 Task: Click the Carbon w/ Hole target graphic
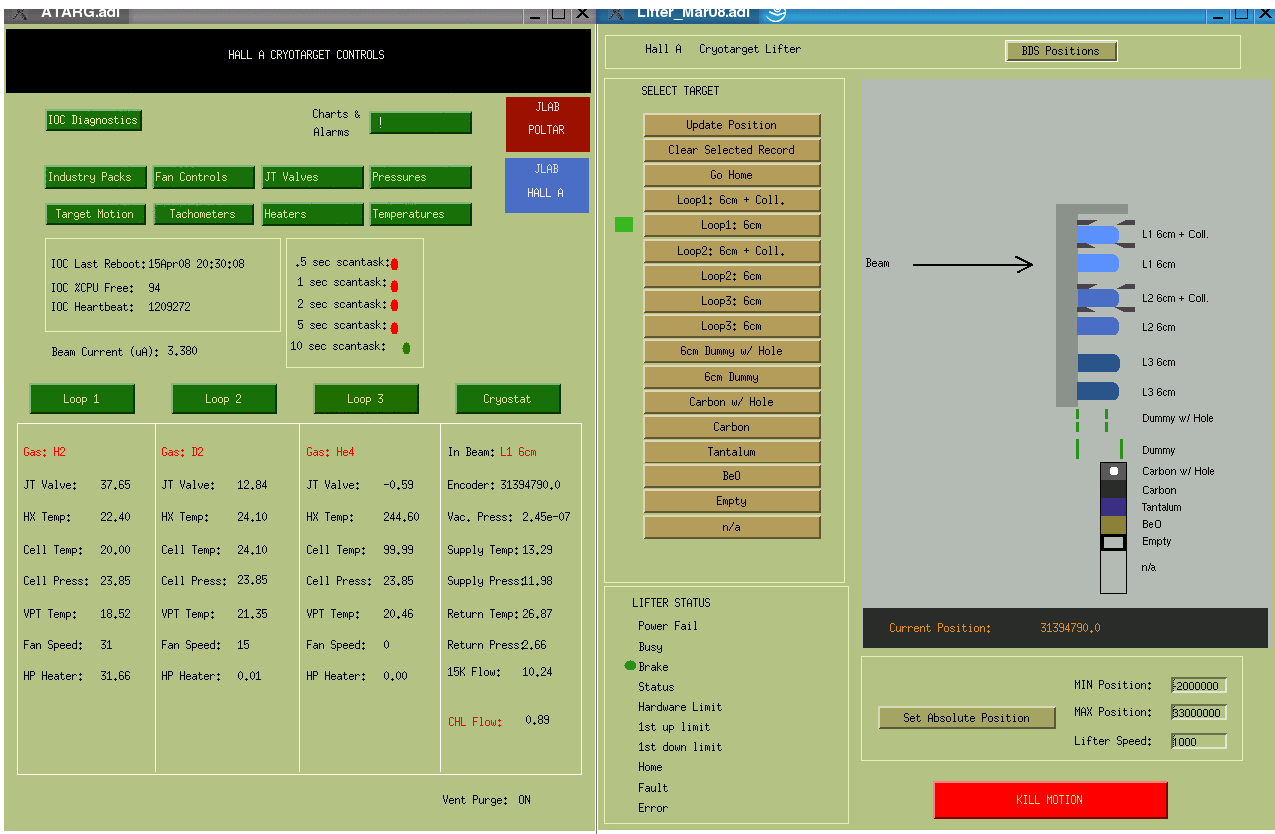1113,471
